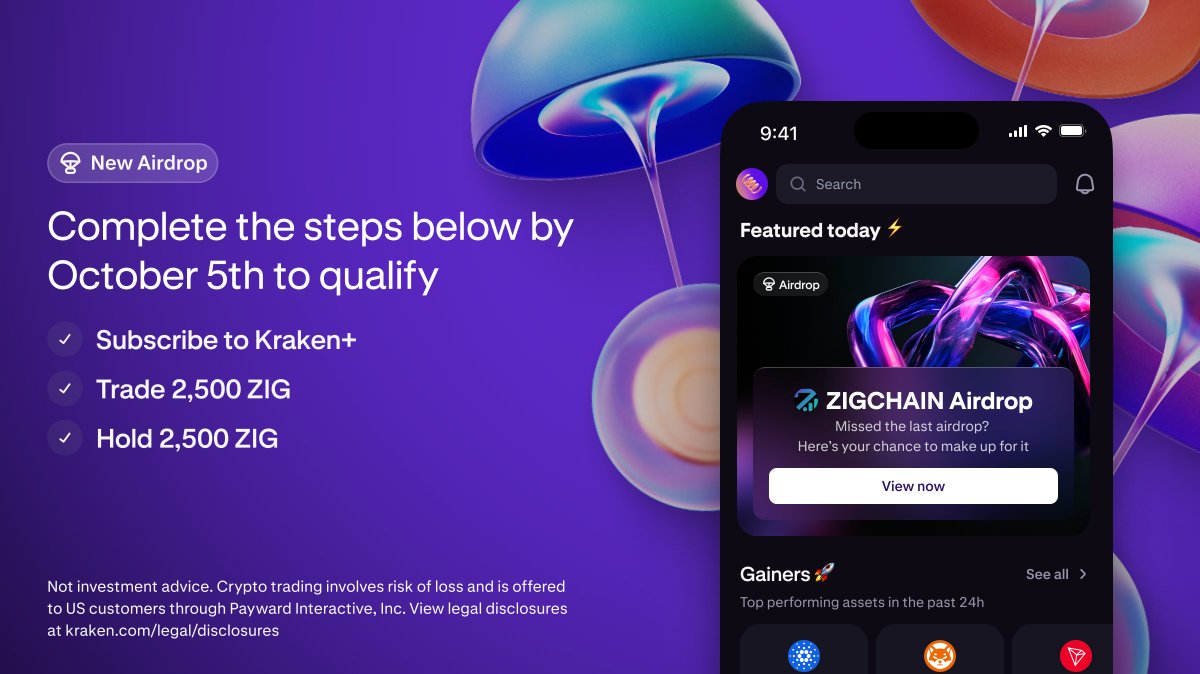This screenshot has width=1200, height=674.
Task: Tap the TRON coin icon
Action: click(1076, 656)
